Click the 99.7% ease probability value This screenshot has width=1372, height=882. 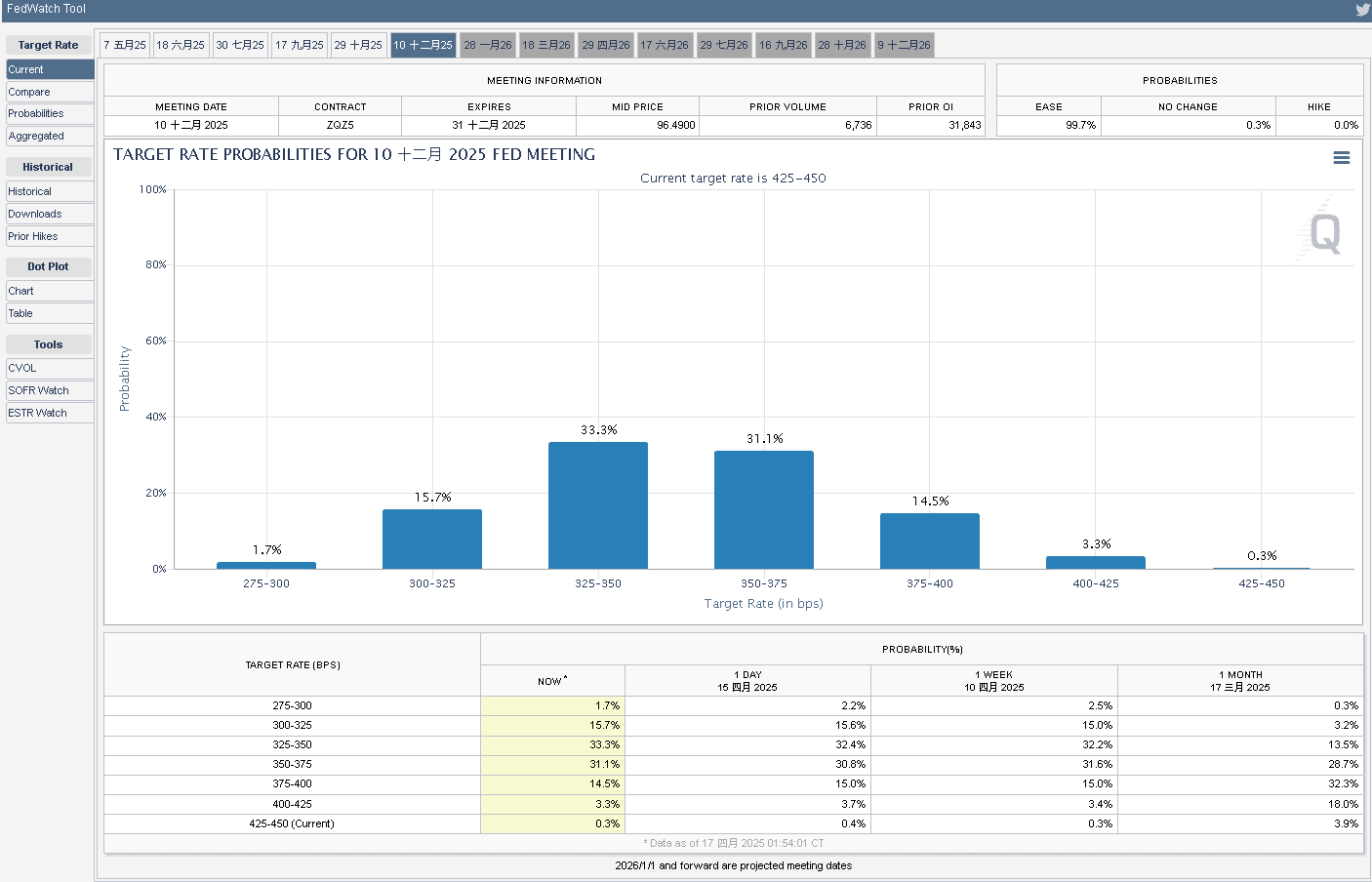point(1080,125)
